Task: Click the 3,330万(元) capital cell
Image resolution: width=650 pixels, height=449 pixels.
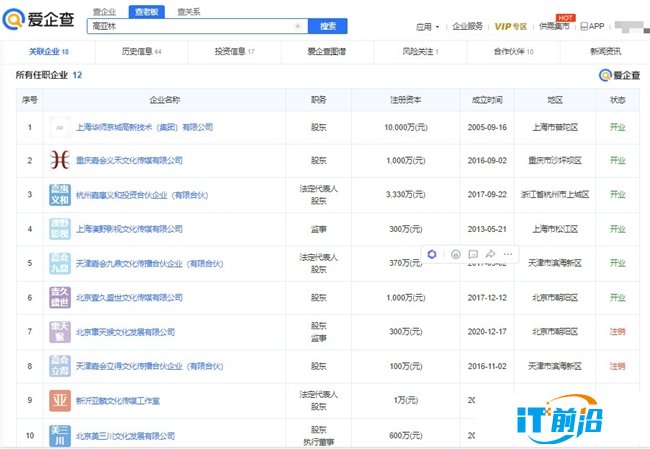Action: [405, 194]
